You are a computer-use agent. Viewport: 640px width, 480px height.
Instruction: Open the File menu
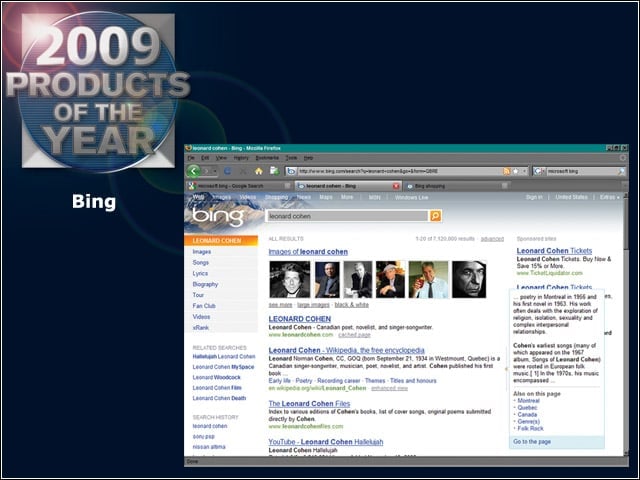click(x=191, y=158)
